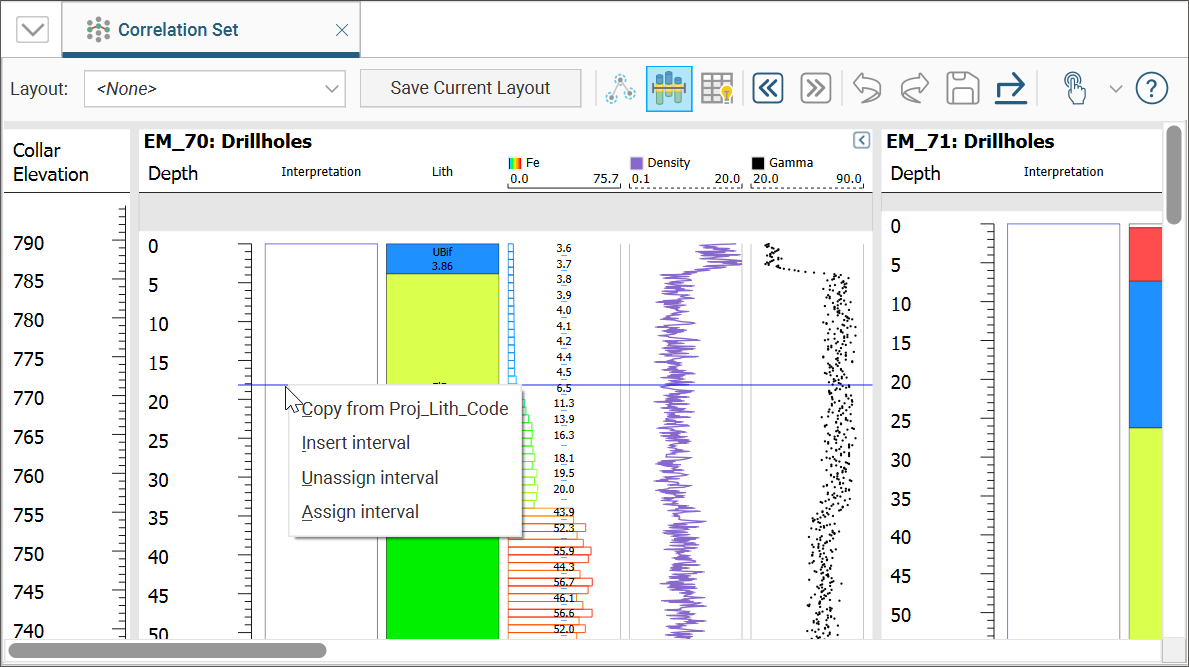Open the Layout dropdown showing None
Screen dimensions: 1189x667
215,89
